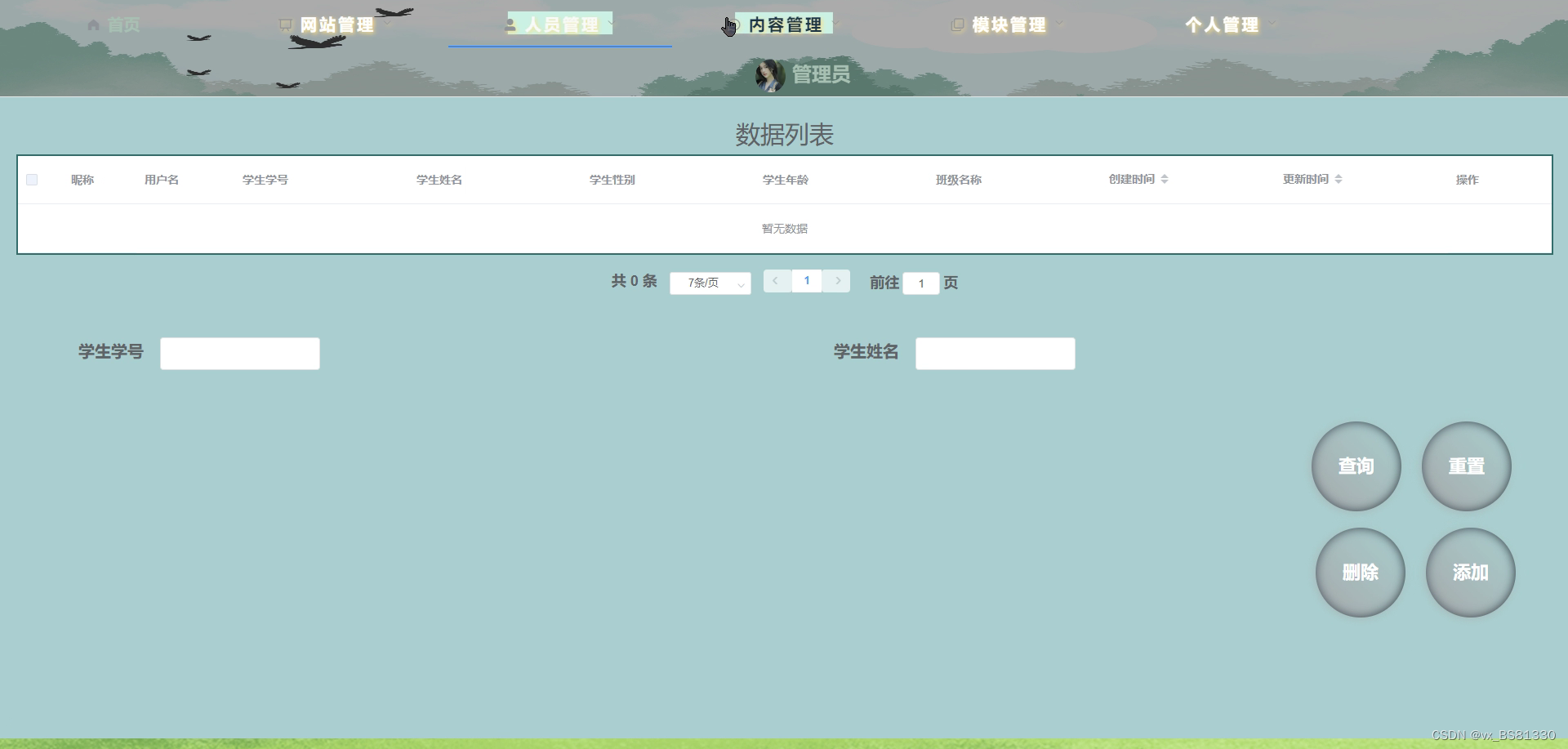1568x749 pixels.
Task: Sort by 创建时间 using the sort arrows
Action: 1165,179
